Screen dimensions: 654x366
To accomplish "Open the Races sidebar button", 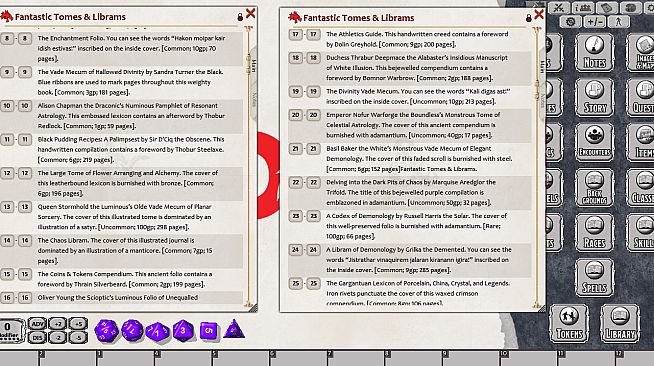I will (x=594, y=232).
